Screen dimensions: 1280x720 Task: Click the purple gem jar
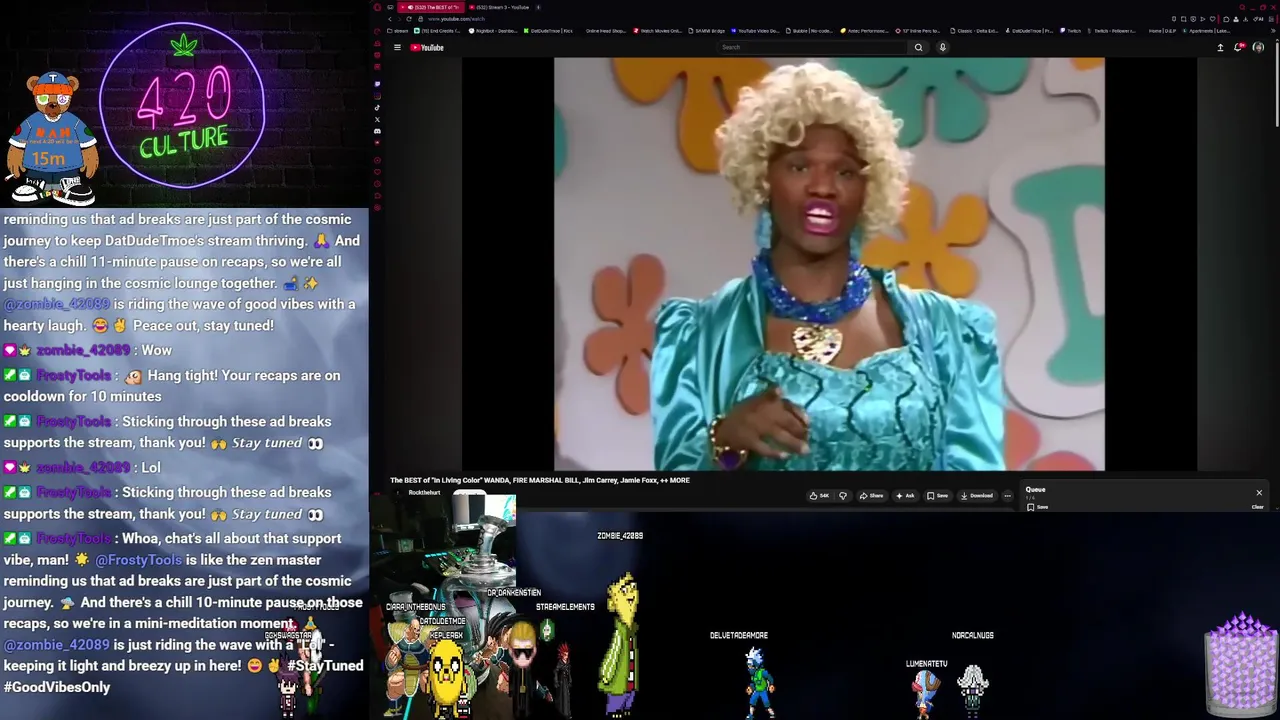pyautogui.click(x=1241, y=665)
